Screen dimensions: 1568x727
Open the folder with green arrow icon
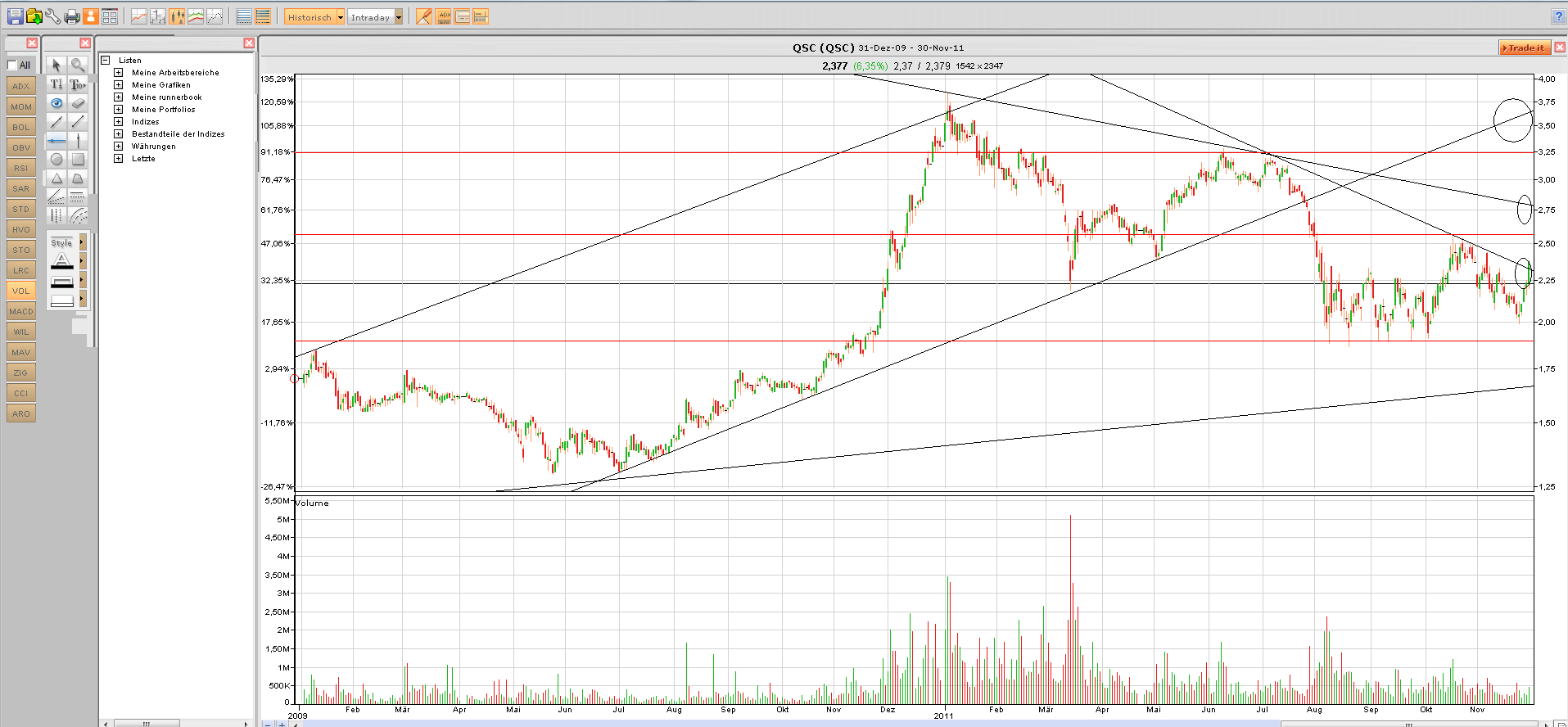(34, 16)
